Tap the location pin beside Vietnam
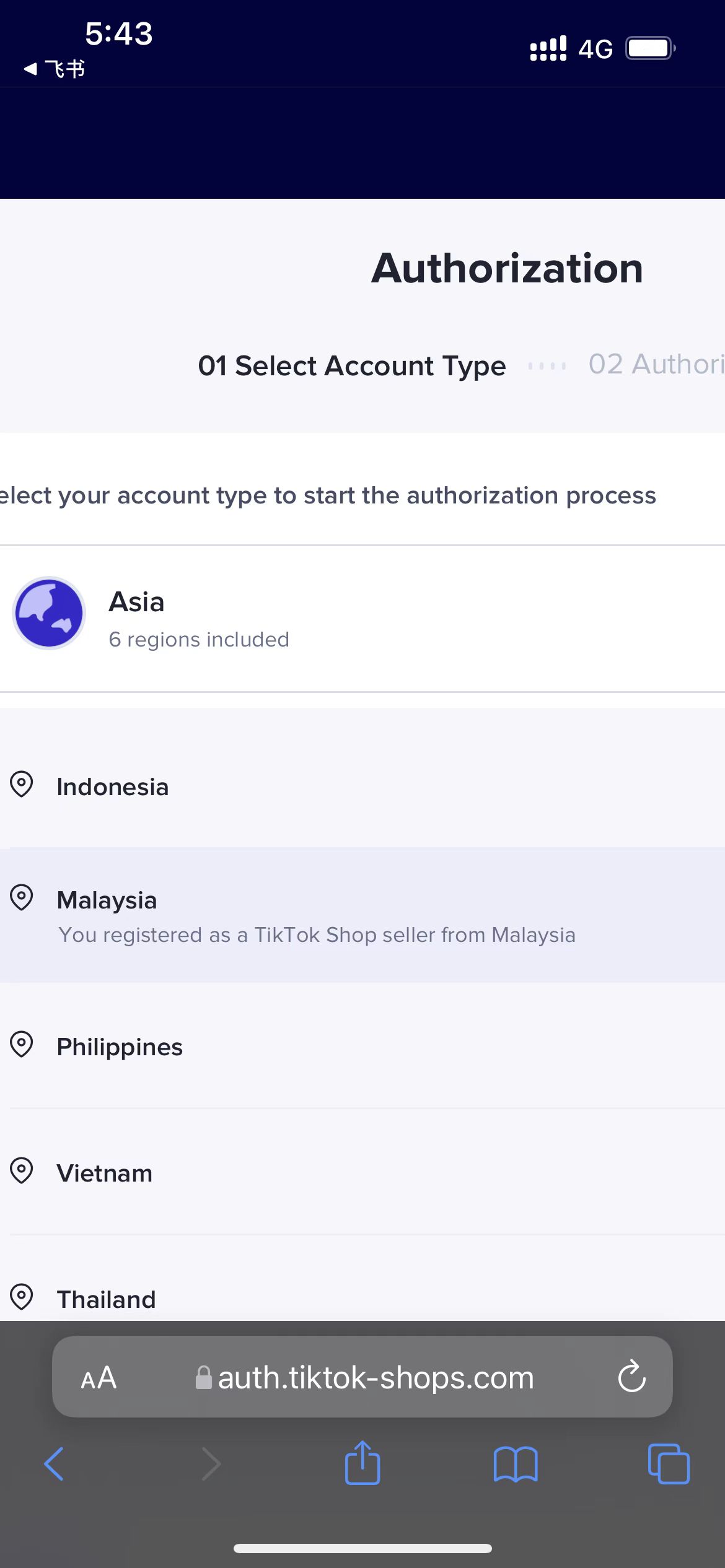Screen dimensions: 725x1568 tap(22, 1171)
